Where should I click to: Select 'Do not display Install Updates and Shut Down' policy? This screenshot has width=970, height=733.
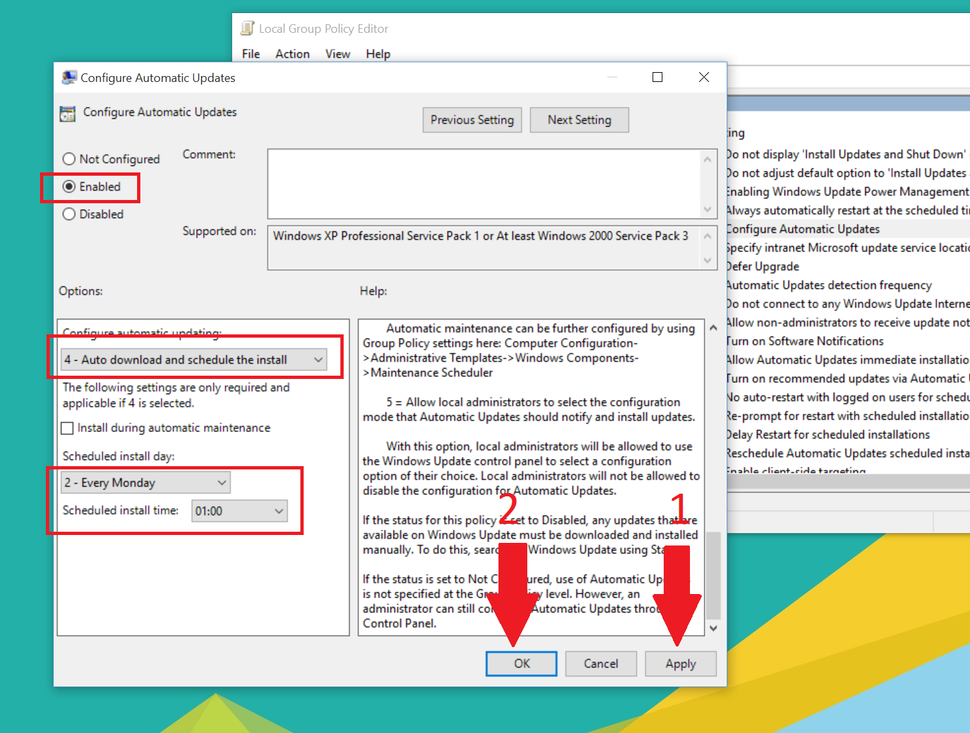click(x=848, y=154)
